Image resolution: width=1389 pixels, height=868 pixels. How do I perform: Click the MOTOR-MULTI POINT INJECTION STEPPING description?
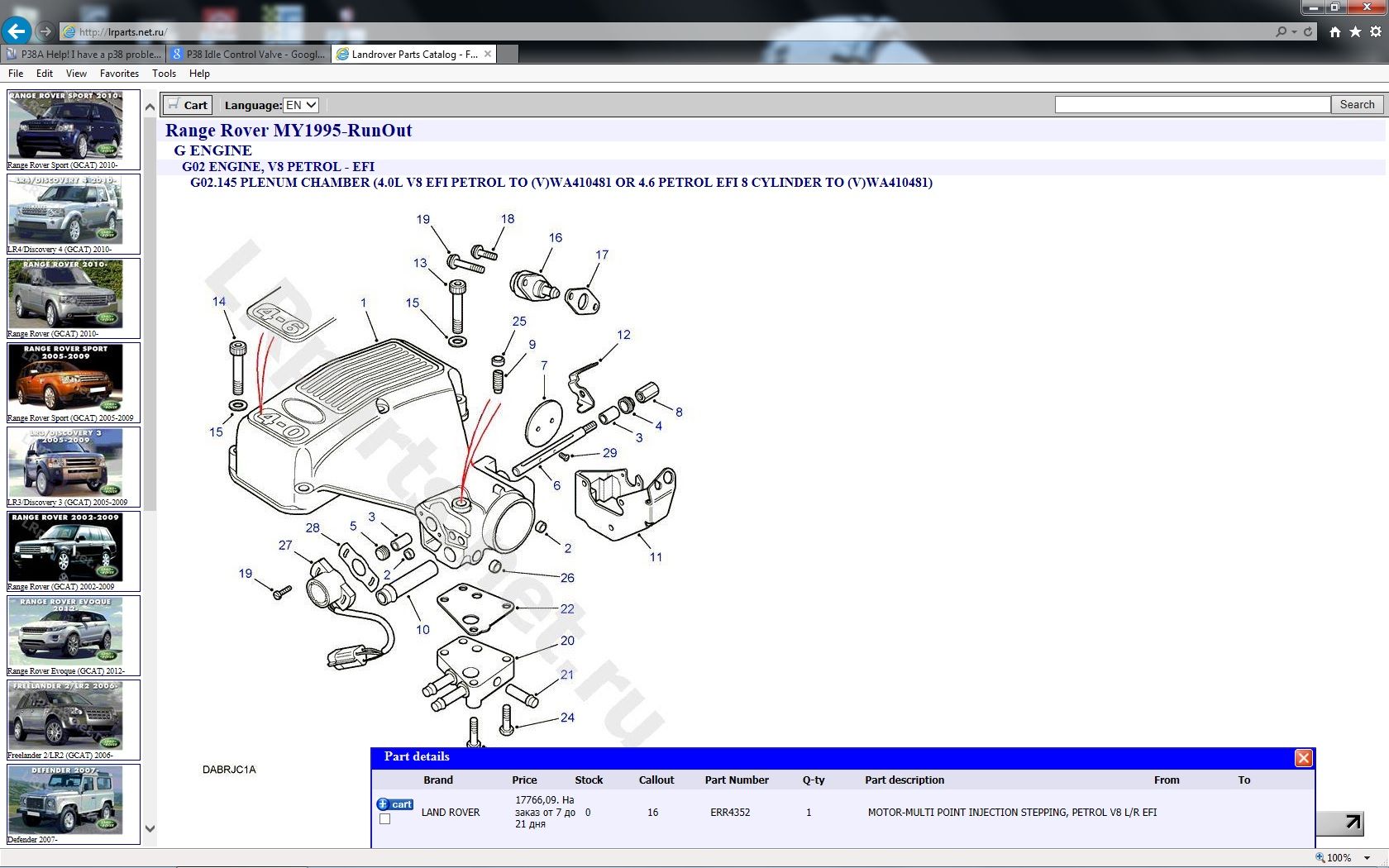(1012, 813)
